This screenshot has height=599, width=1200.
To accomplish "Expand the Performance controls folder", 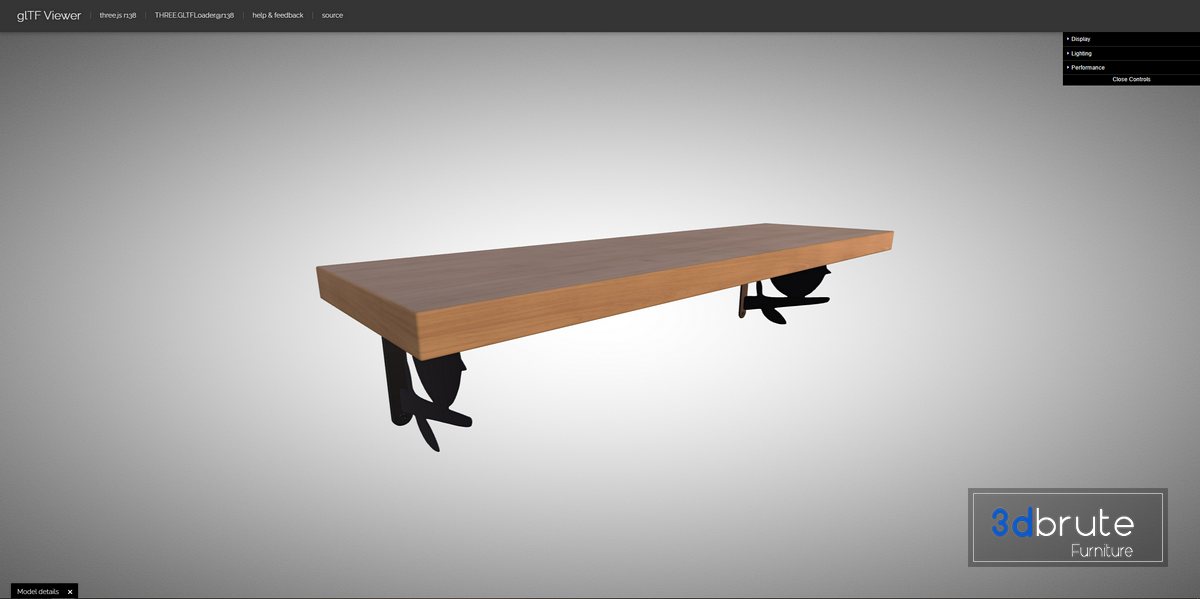I will pos(1088,67).
